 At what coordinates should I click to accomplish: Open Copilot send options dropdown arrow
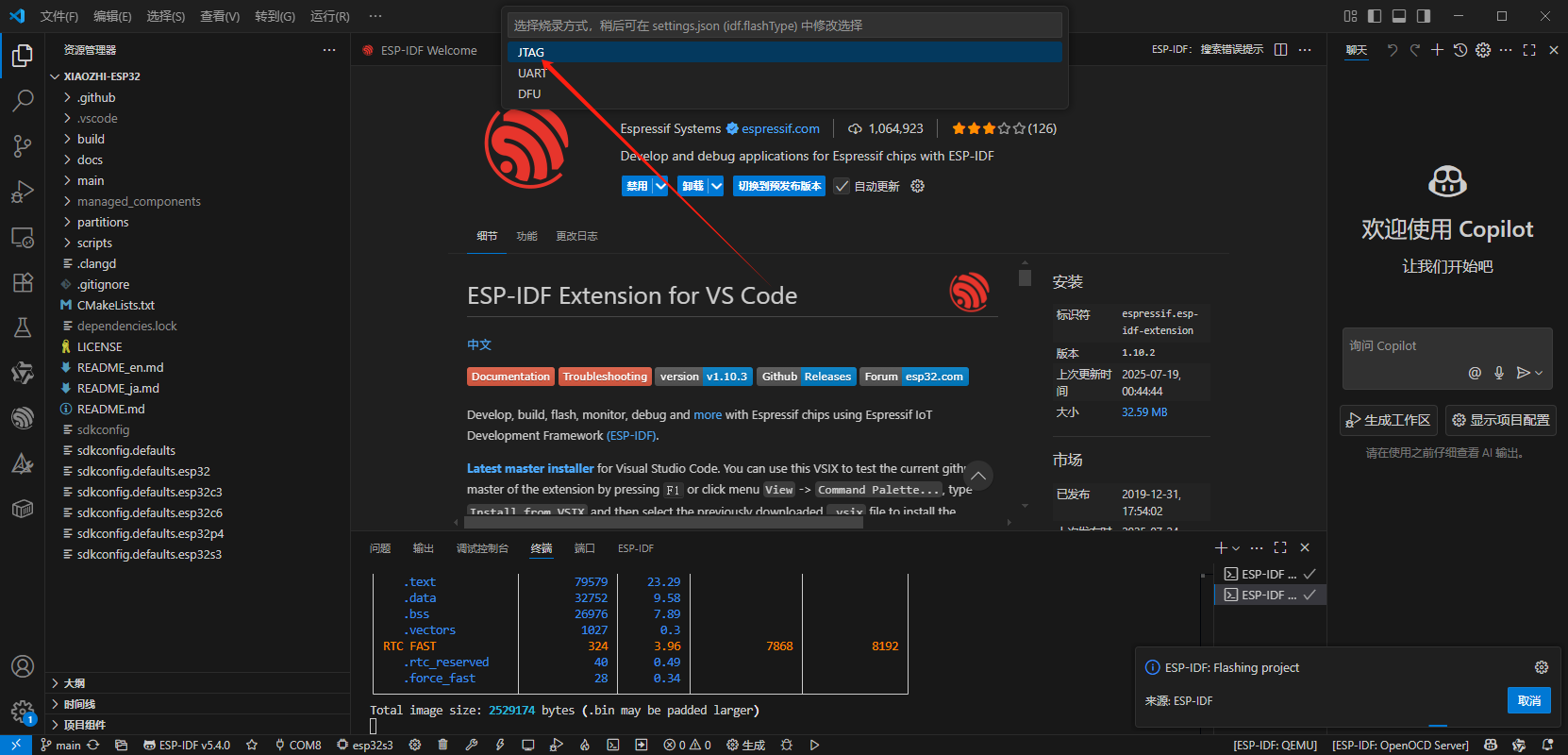[x=1539, y=373]
